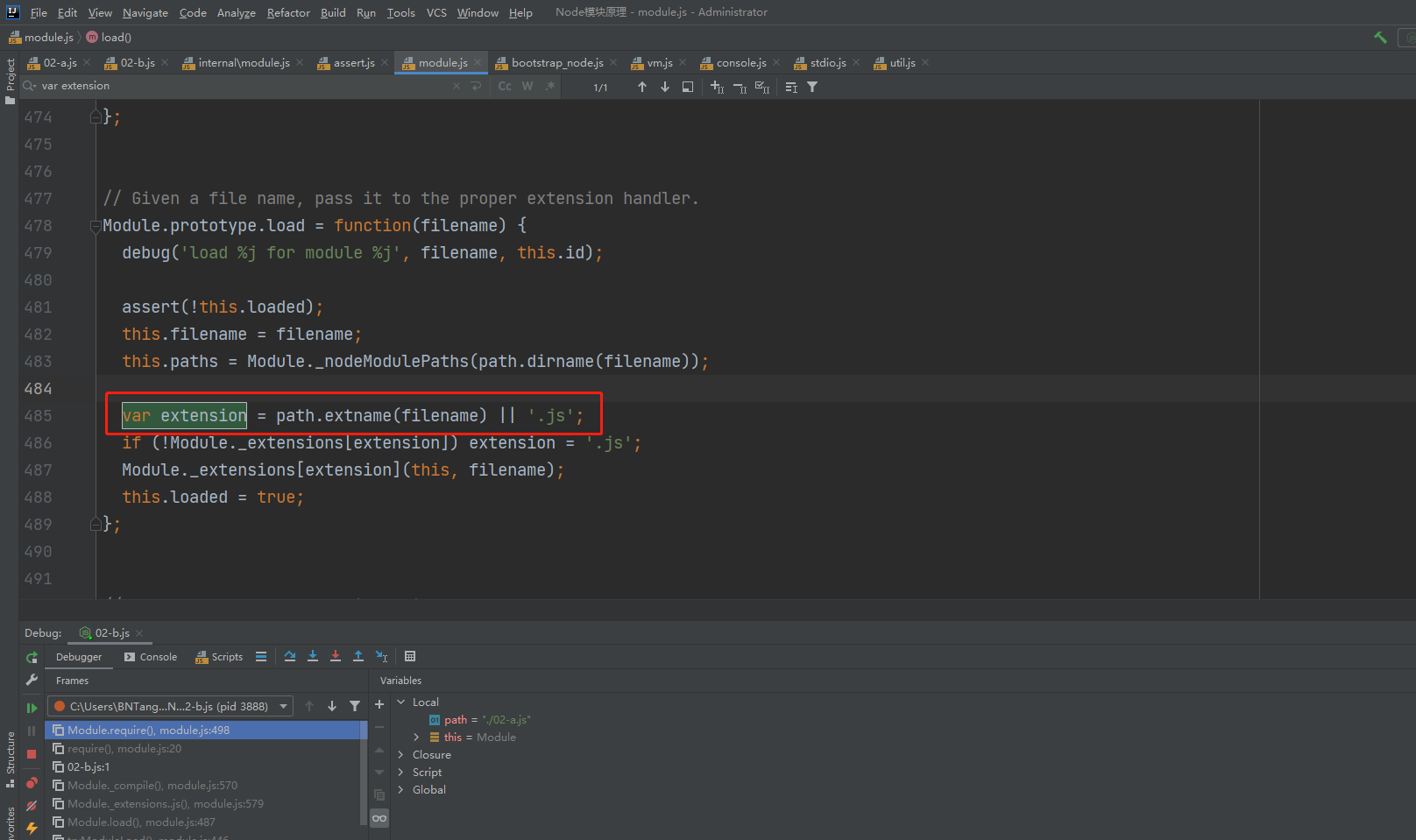Close the 02-b.js debug session tab
Image resolution: width=1416 pixels, height=840 pixels.
(x=139, y=633)
